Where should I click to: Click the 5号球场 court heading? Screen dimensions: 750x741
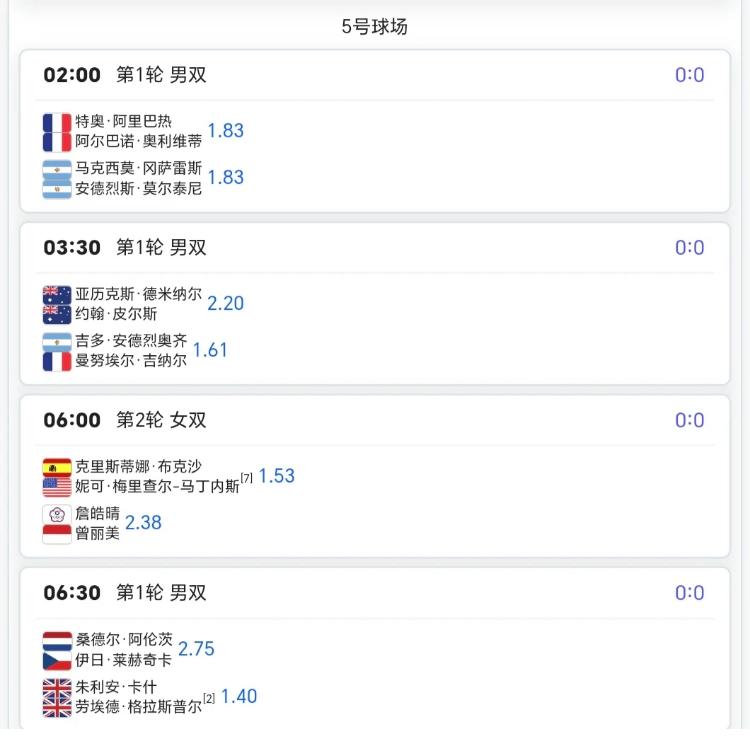coord(375,27)
